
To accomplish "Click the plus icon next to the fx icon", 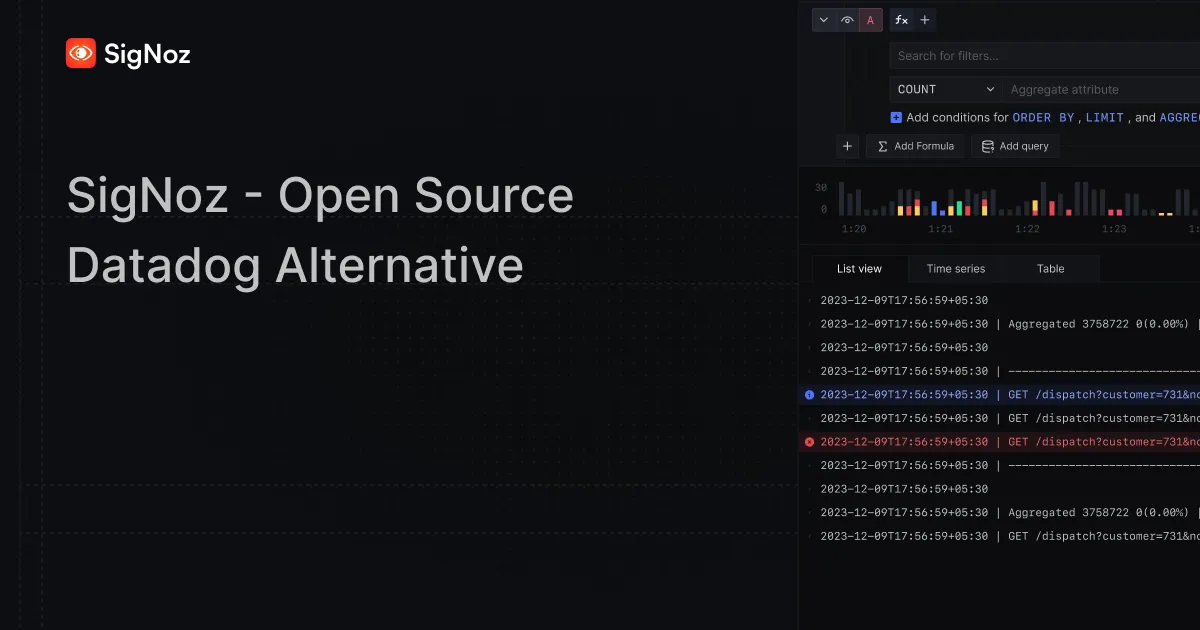I will coord(925,19).
